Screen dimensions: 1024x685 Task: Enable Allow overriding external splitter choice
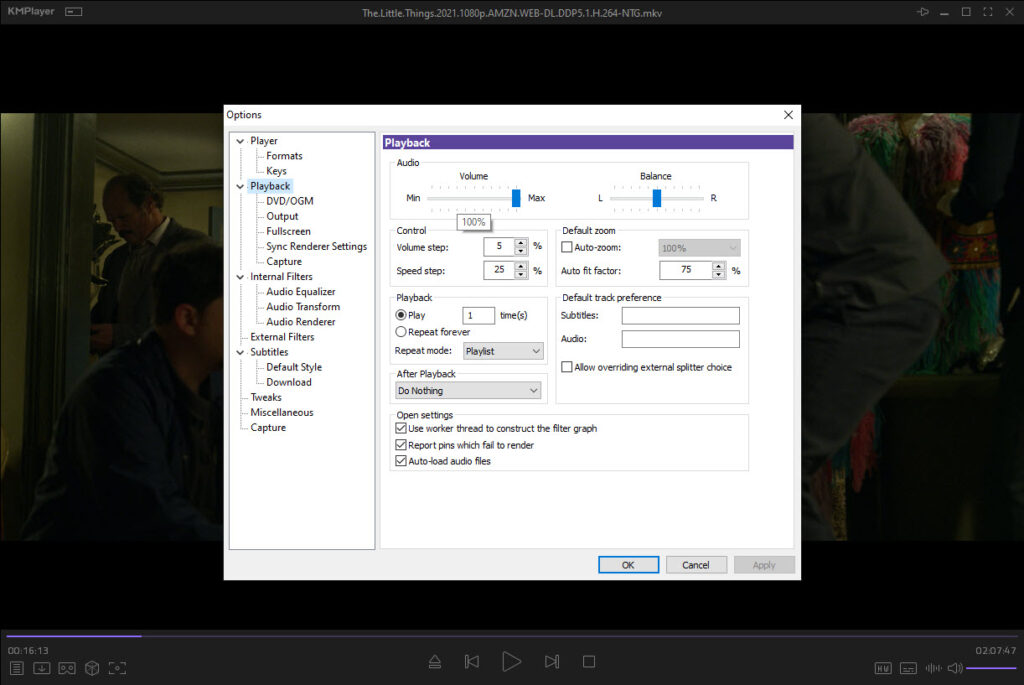567,368
